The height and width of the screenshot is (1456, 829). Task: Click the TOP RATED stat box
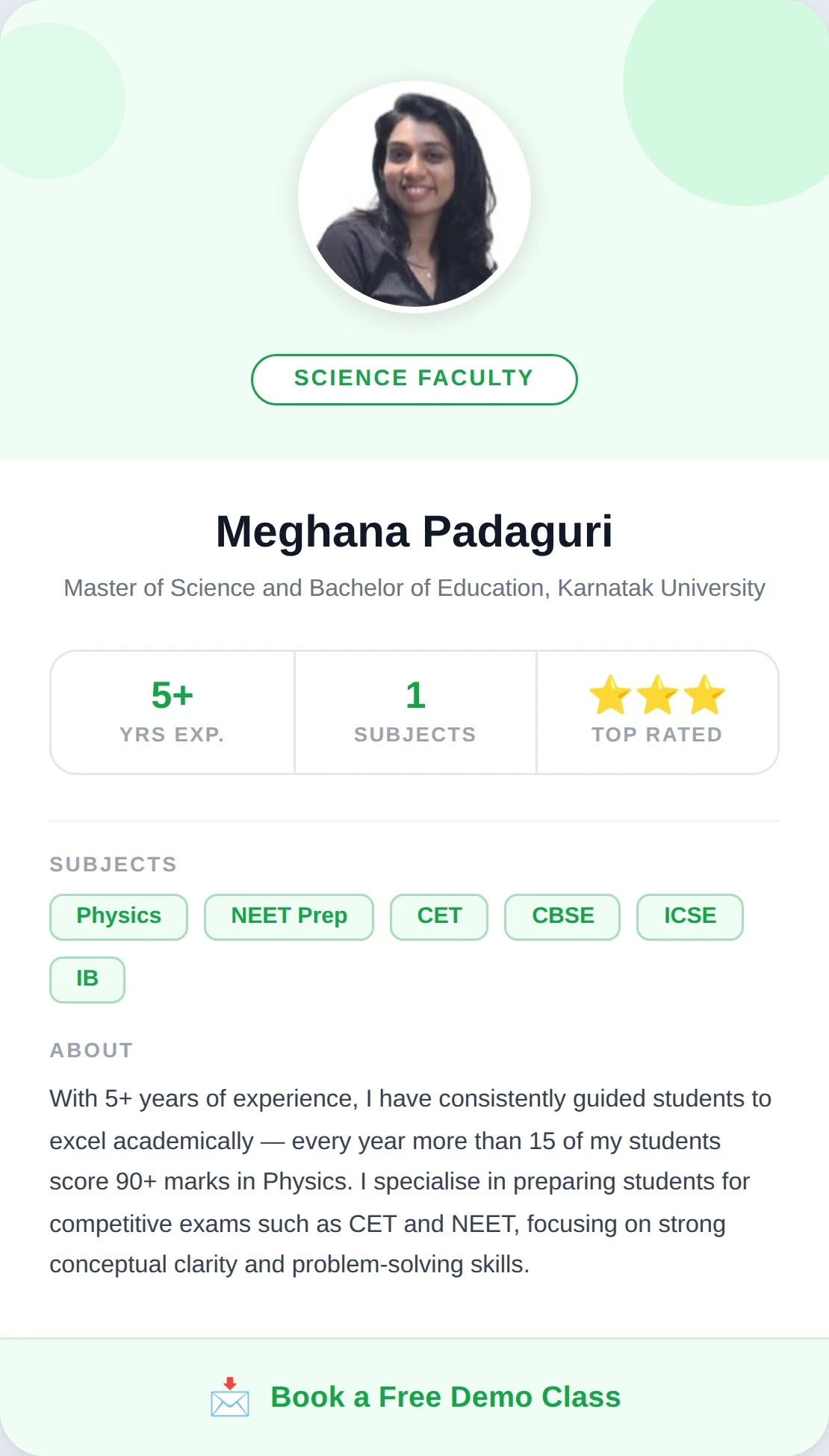tap(657, 709)
